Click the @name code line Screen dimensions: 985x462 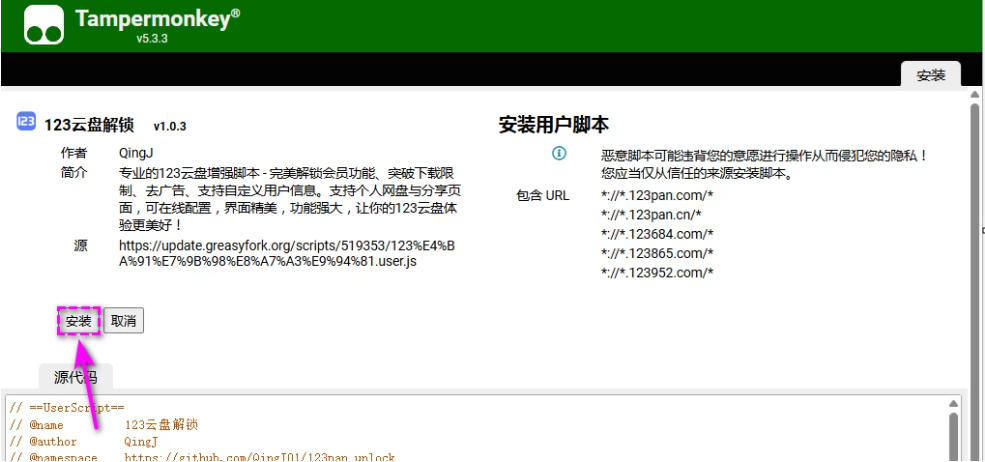[x=104, y=425]
